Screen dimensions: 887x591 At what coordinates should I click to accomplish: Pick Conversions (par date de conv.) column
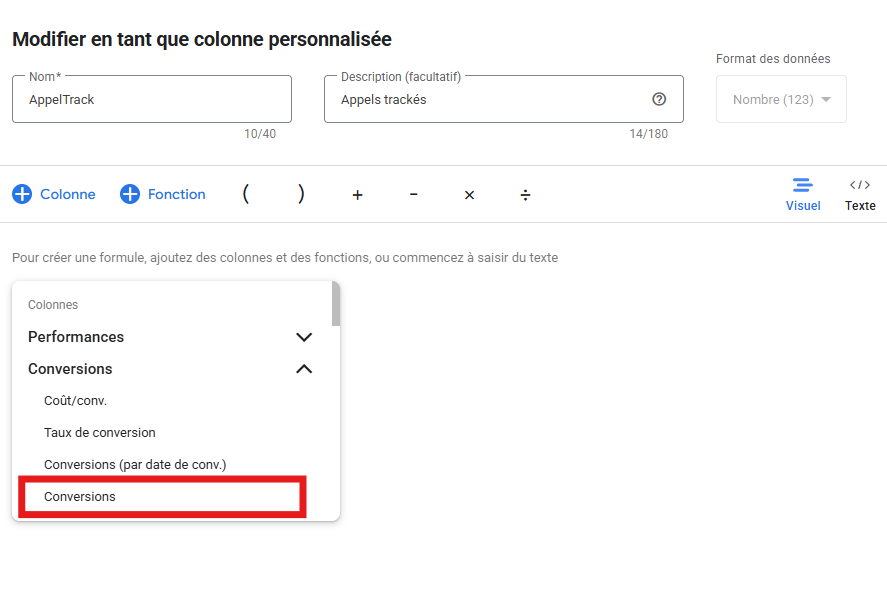point(135,465)
